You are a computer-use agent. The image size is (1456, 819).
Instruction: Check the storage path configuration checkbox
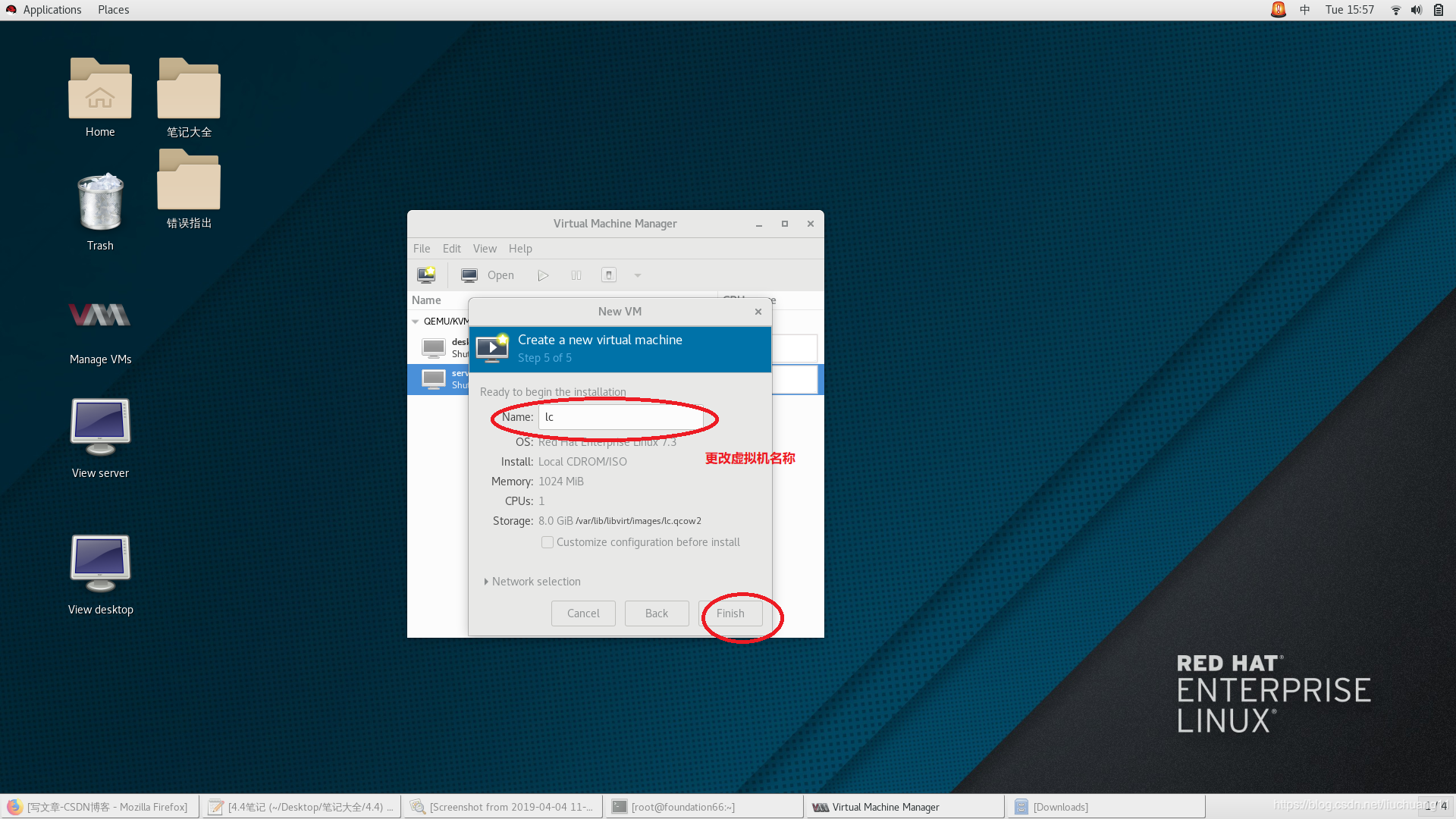[547, 542]
